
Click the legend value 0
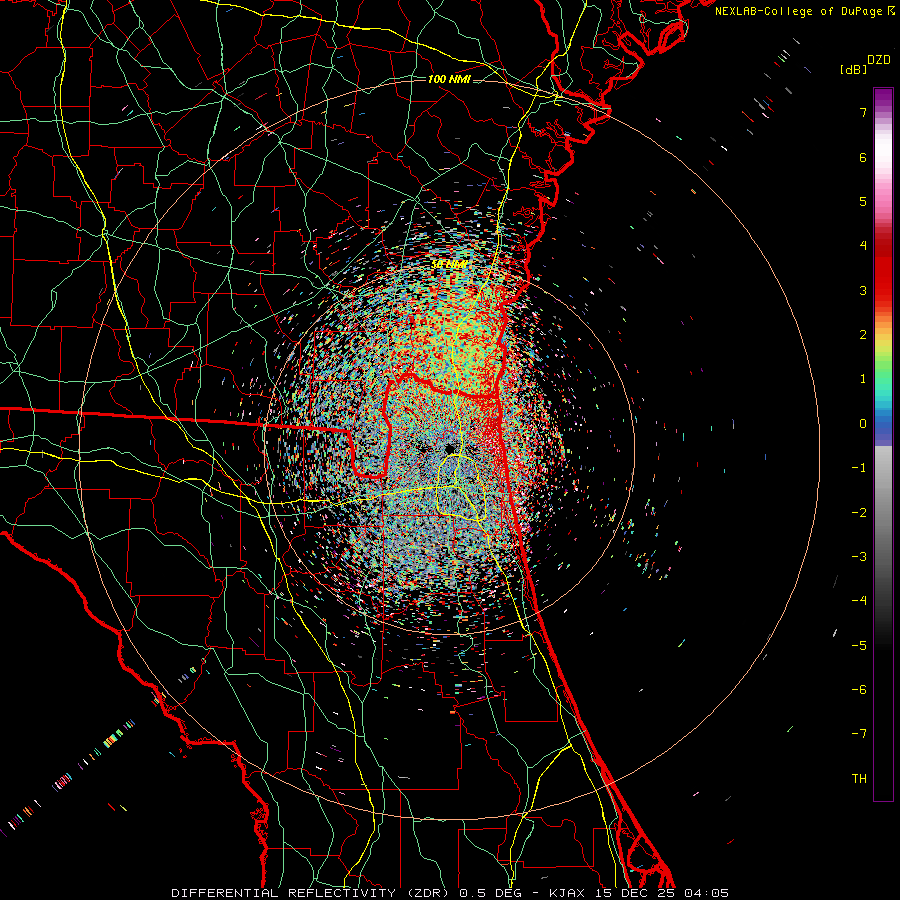[x=863, y=424]
